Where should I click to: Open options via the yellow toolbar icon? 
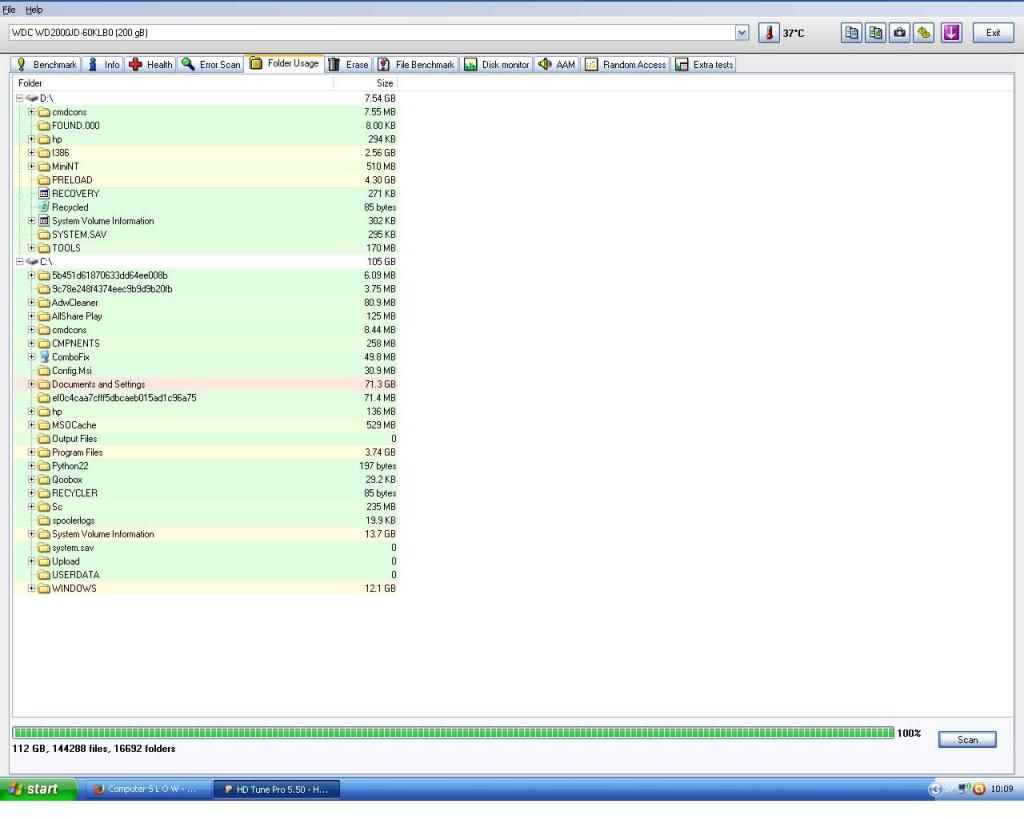(924, 33)
